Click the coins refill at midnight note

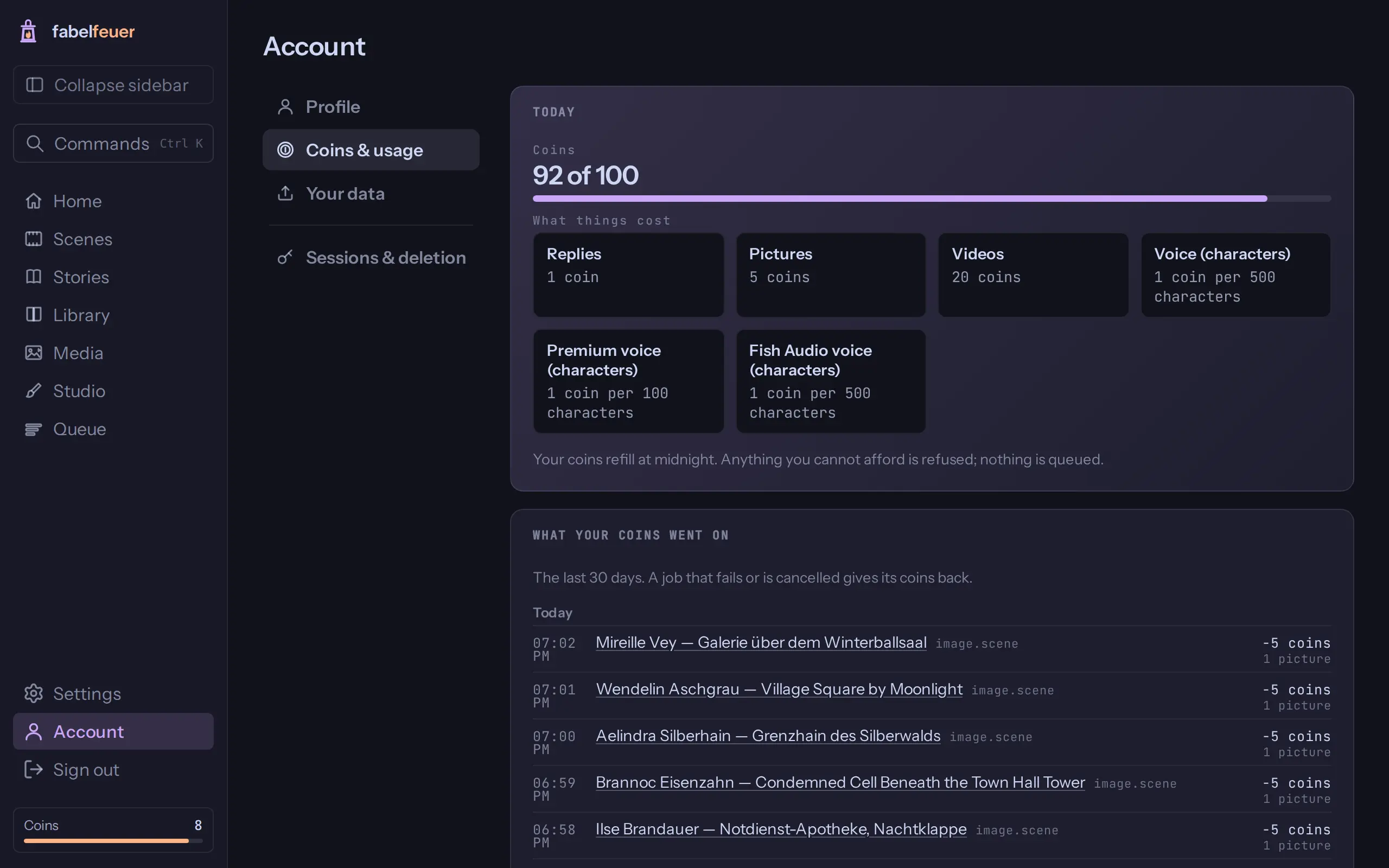[818, 459]
